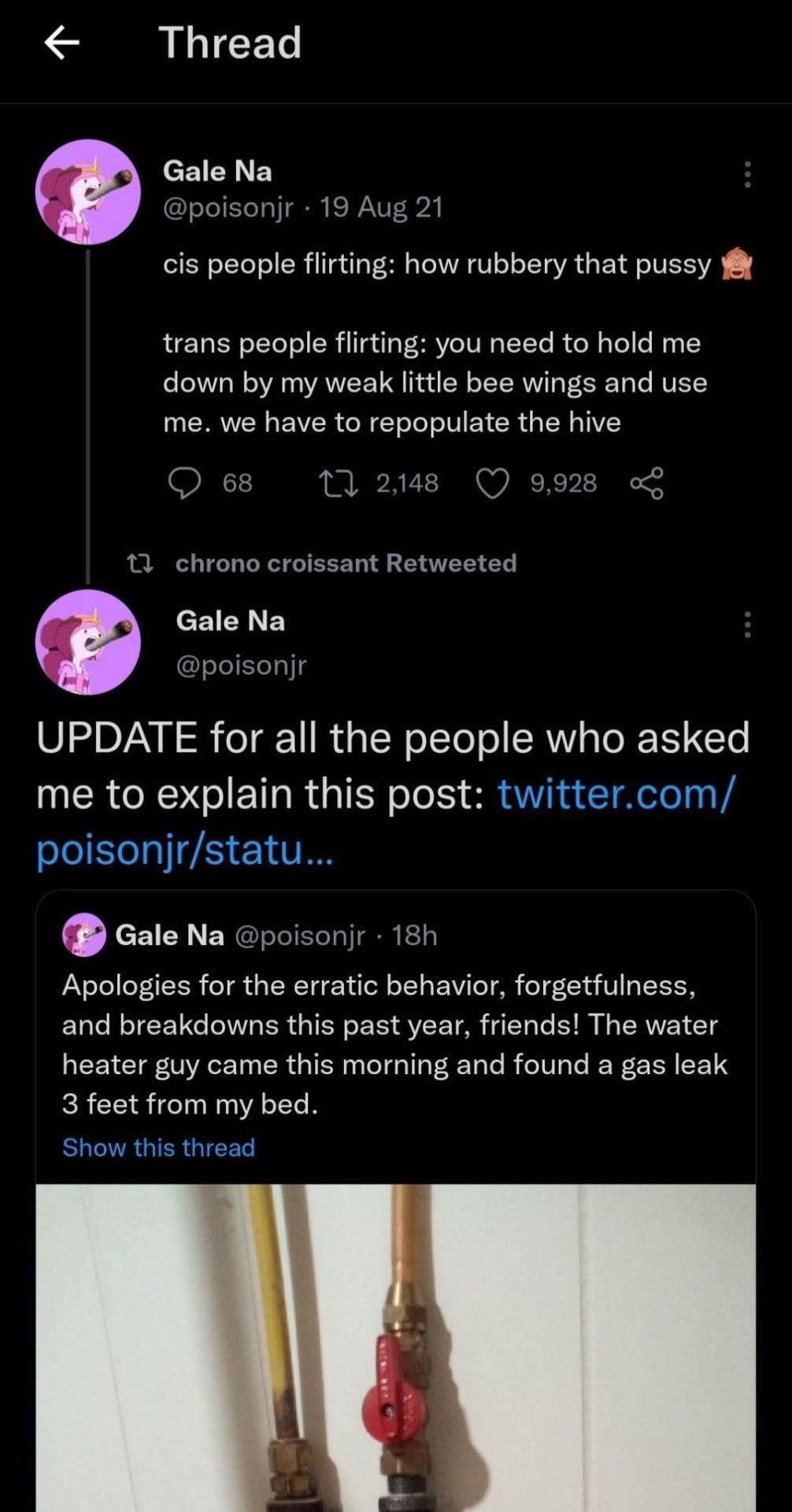This screenshot has width=792, height=1512.
Task: Open more options on the first tweet
Action: click(747, 174)
